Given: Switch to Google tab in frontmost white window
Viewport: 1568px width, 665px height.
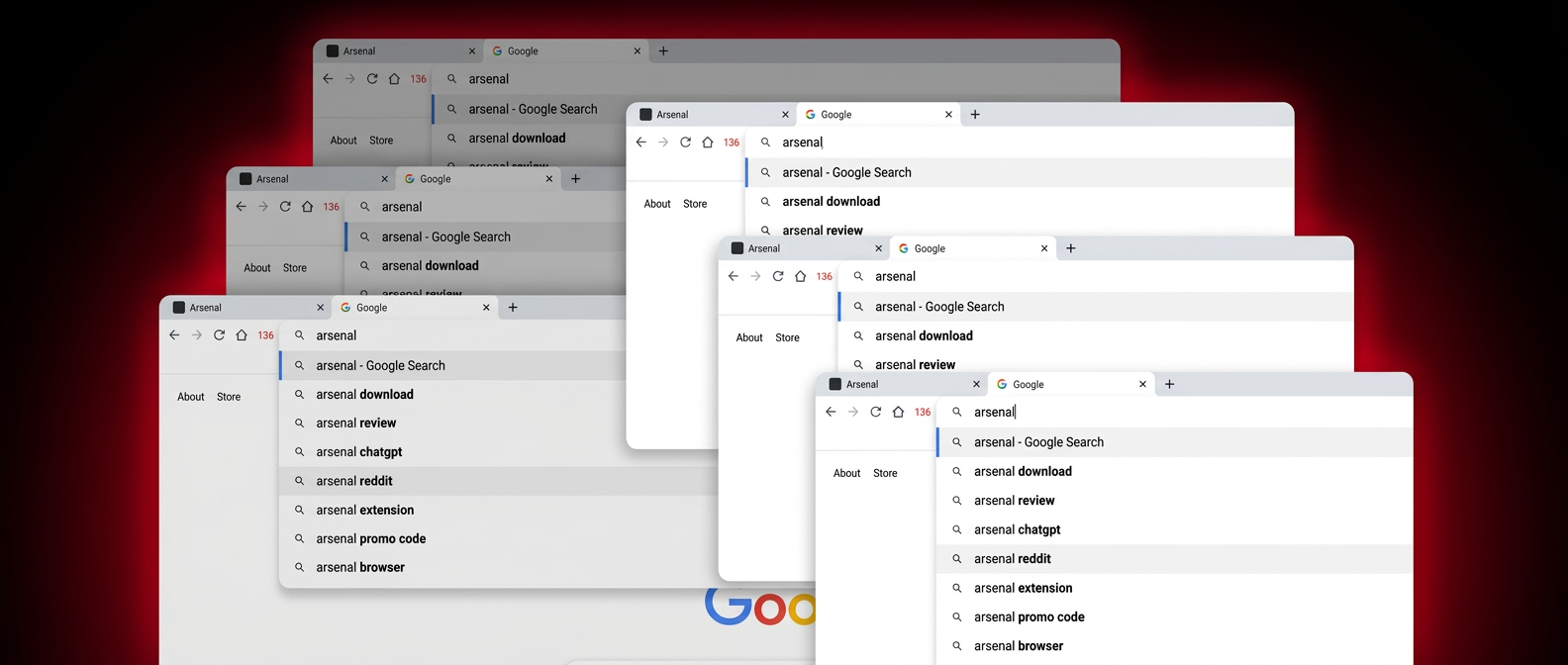Looking at the screenshot, I should pos(1071,384).
